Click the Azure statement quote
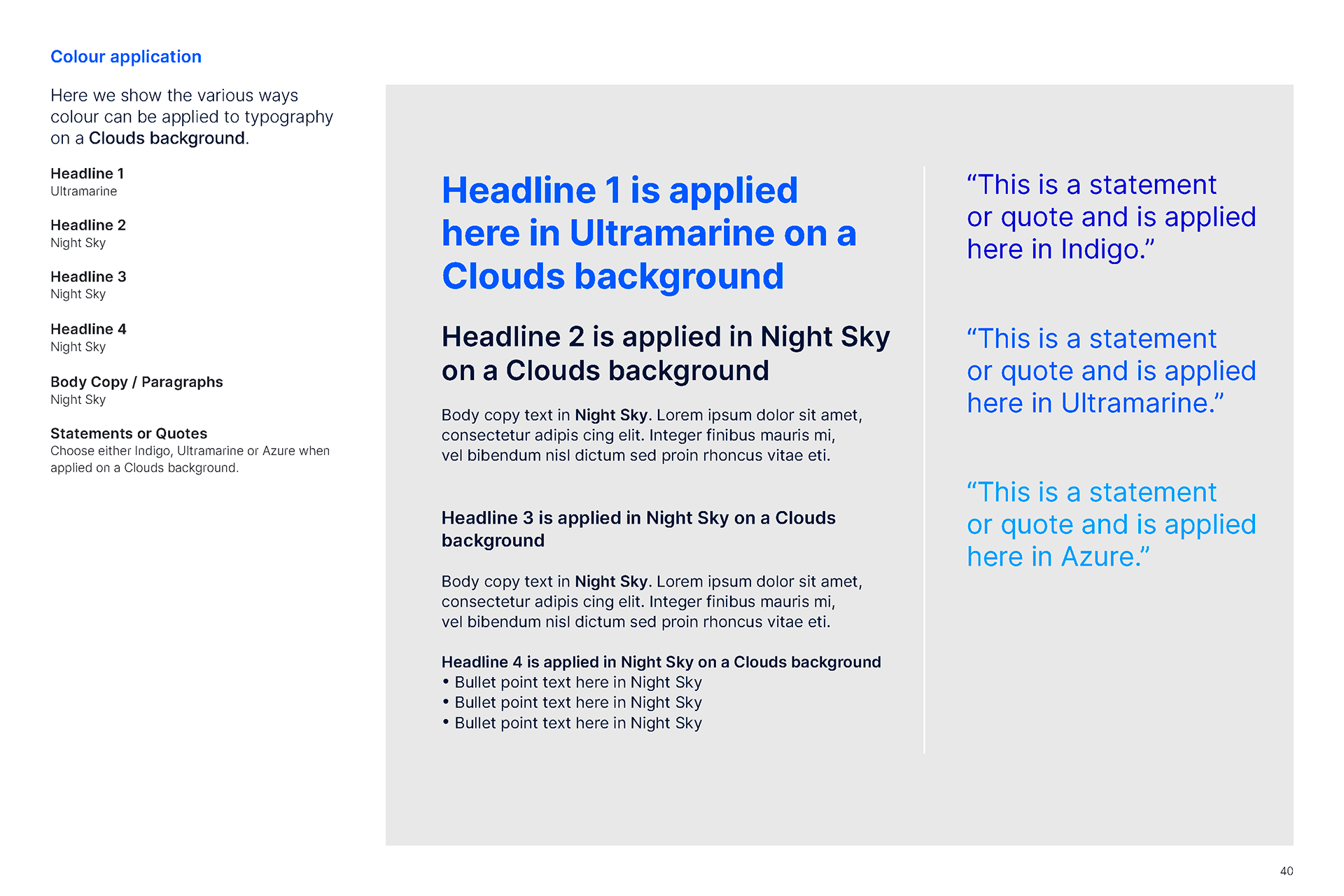The height and width of the screenshot is (896, 1344). pyautogui.click(x=1111, y=524)
